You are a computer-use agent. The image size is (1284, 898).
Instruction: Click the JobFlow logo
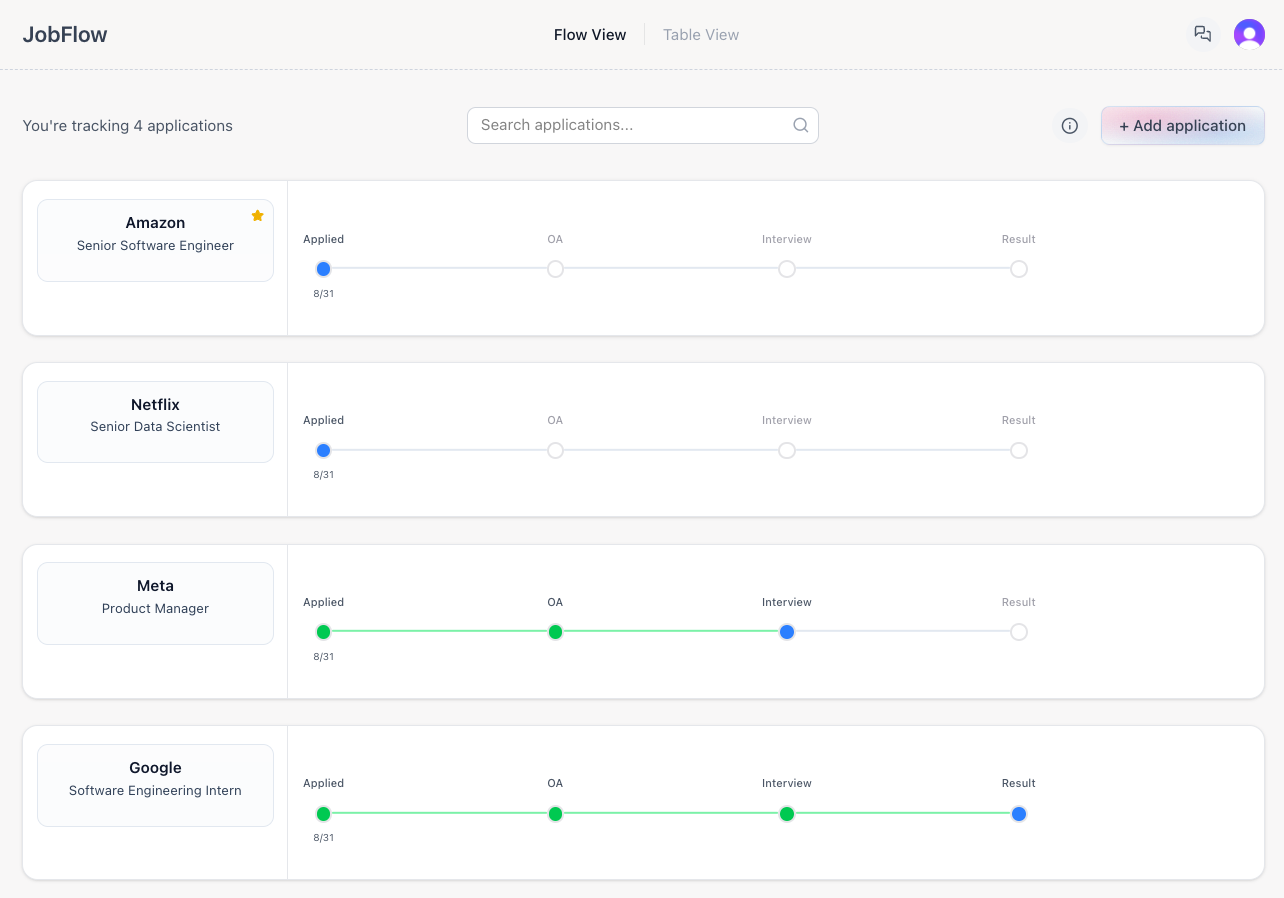click(65, 35)
